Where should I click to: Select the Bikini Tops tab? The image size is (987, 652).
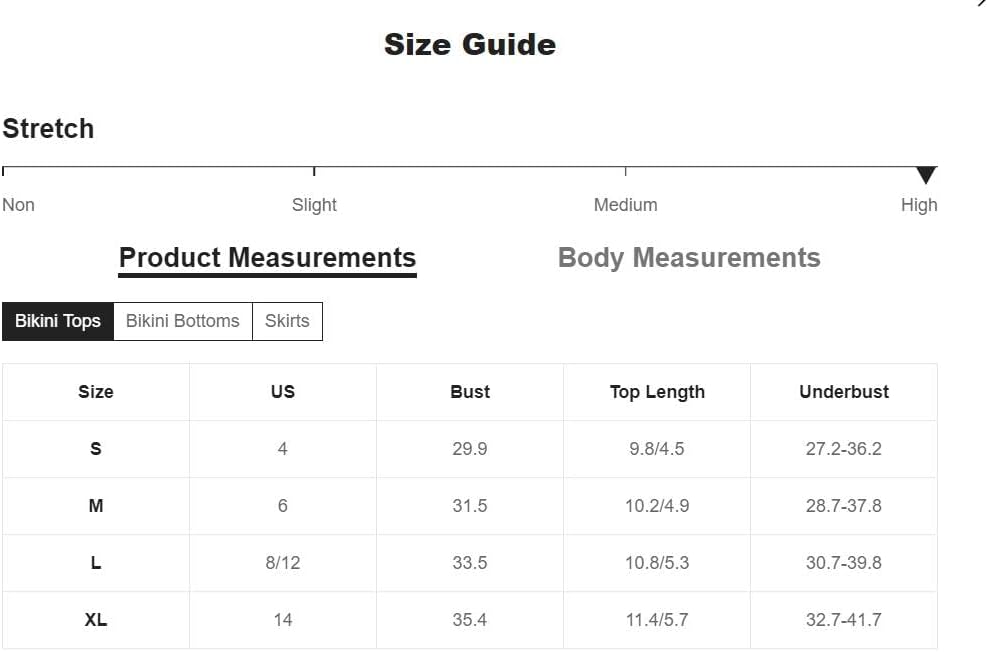coord(58,321)
